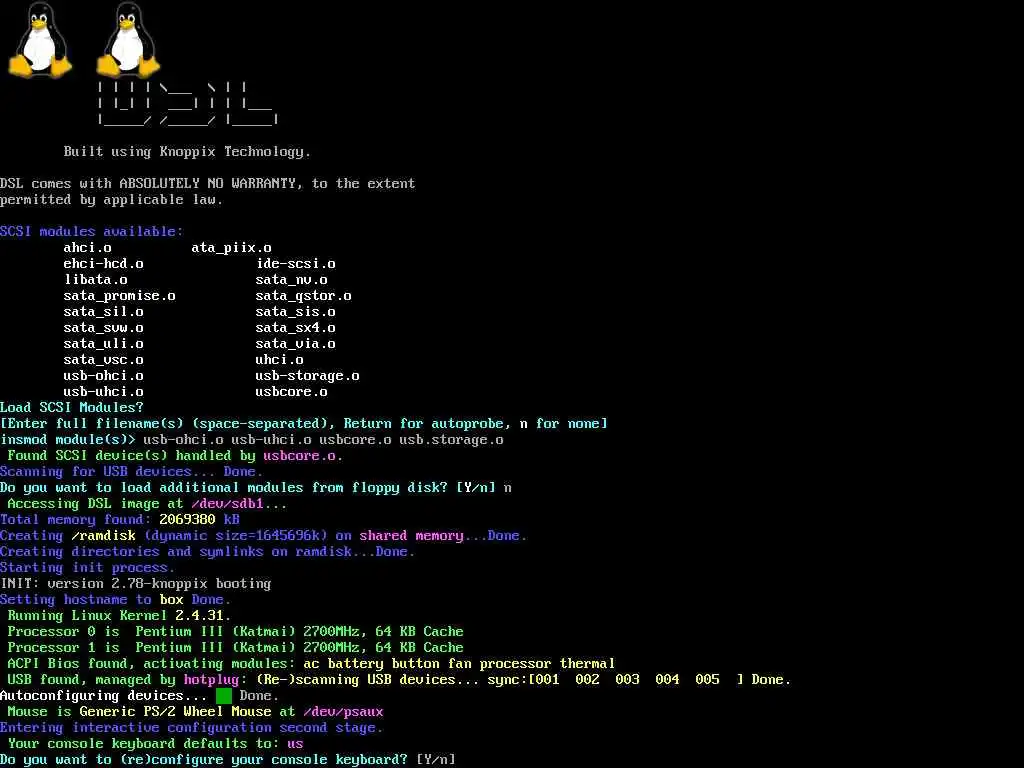Click the /ramdisk path text
Screen dimensions: 1024x768
coord(103,536)
